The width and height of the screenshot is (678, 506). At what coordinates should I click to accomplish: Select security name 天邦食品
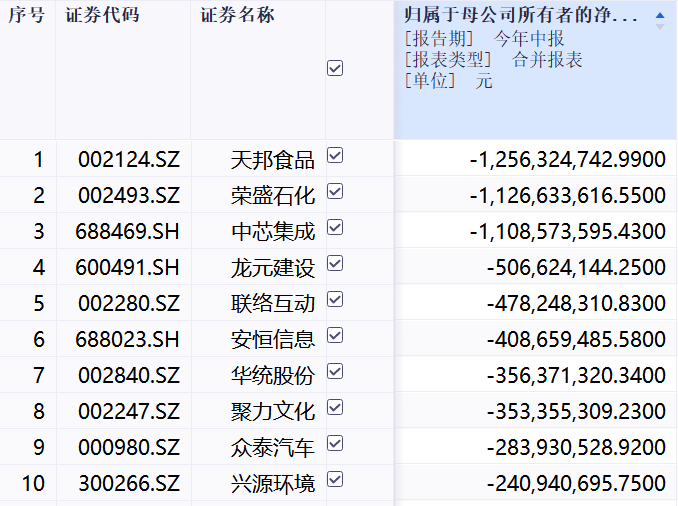click(273, 160)
